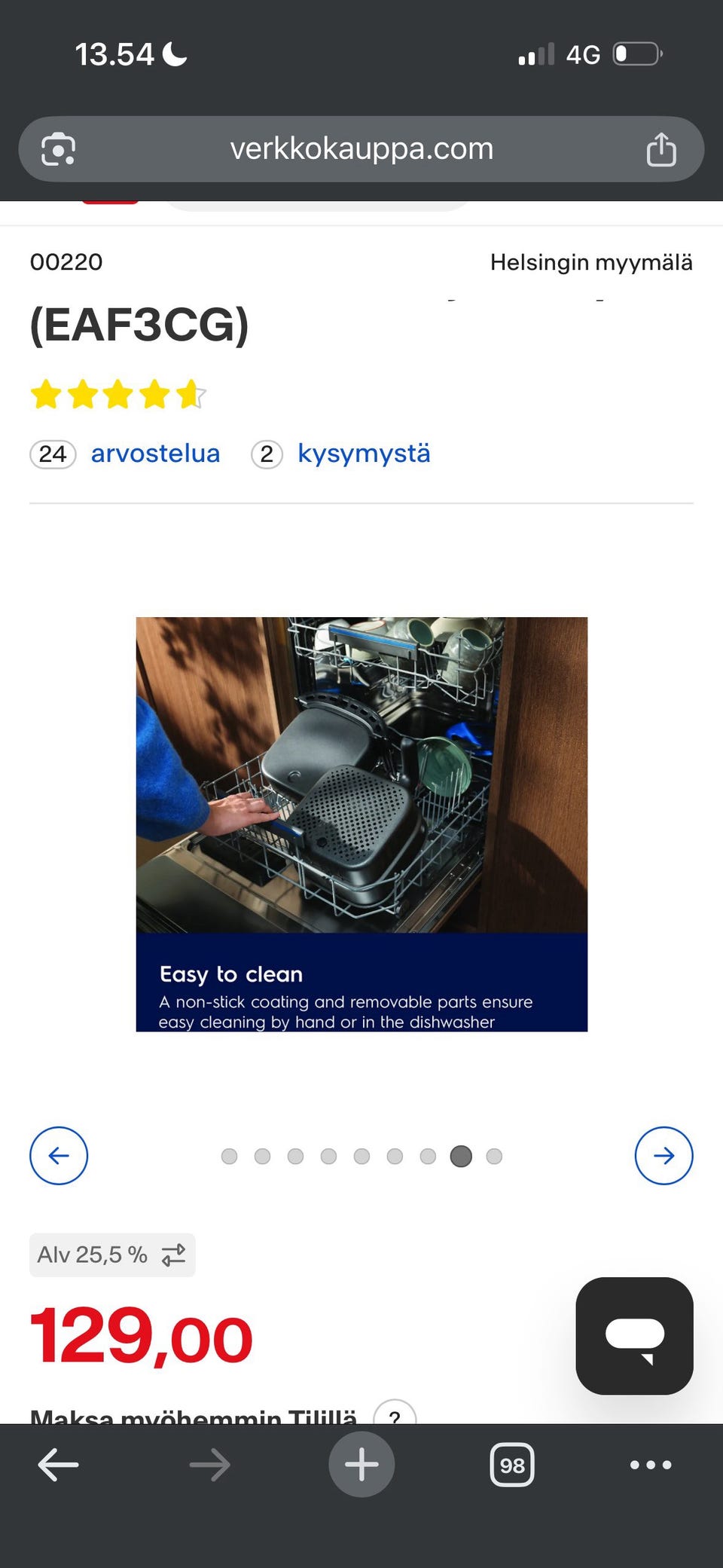
Task: Tap the Google Lens camera search icon
Action: click(x=58, y=149)
